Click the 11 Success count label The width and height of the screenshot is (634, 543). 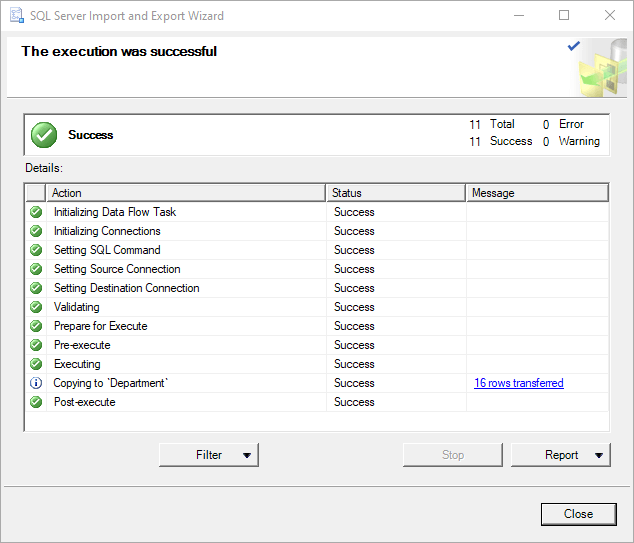pos(501,142)
